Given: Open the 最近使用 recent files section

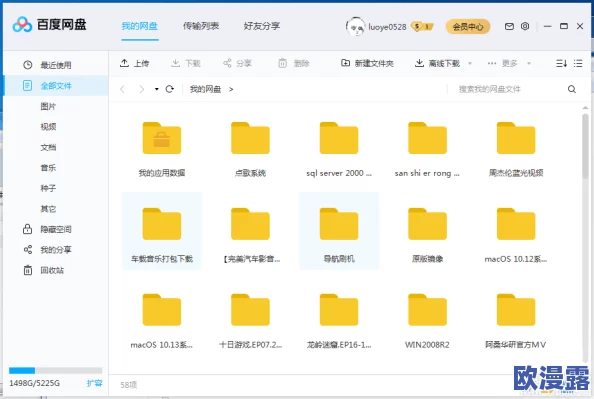Looking at the screenshot, I should click(x=56, y=65).
